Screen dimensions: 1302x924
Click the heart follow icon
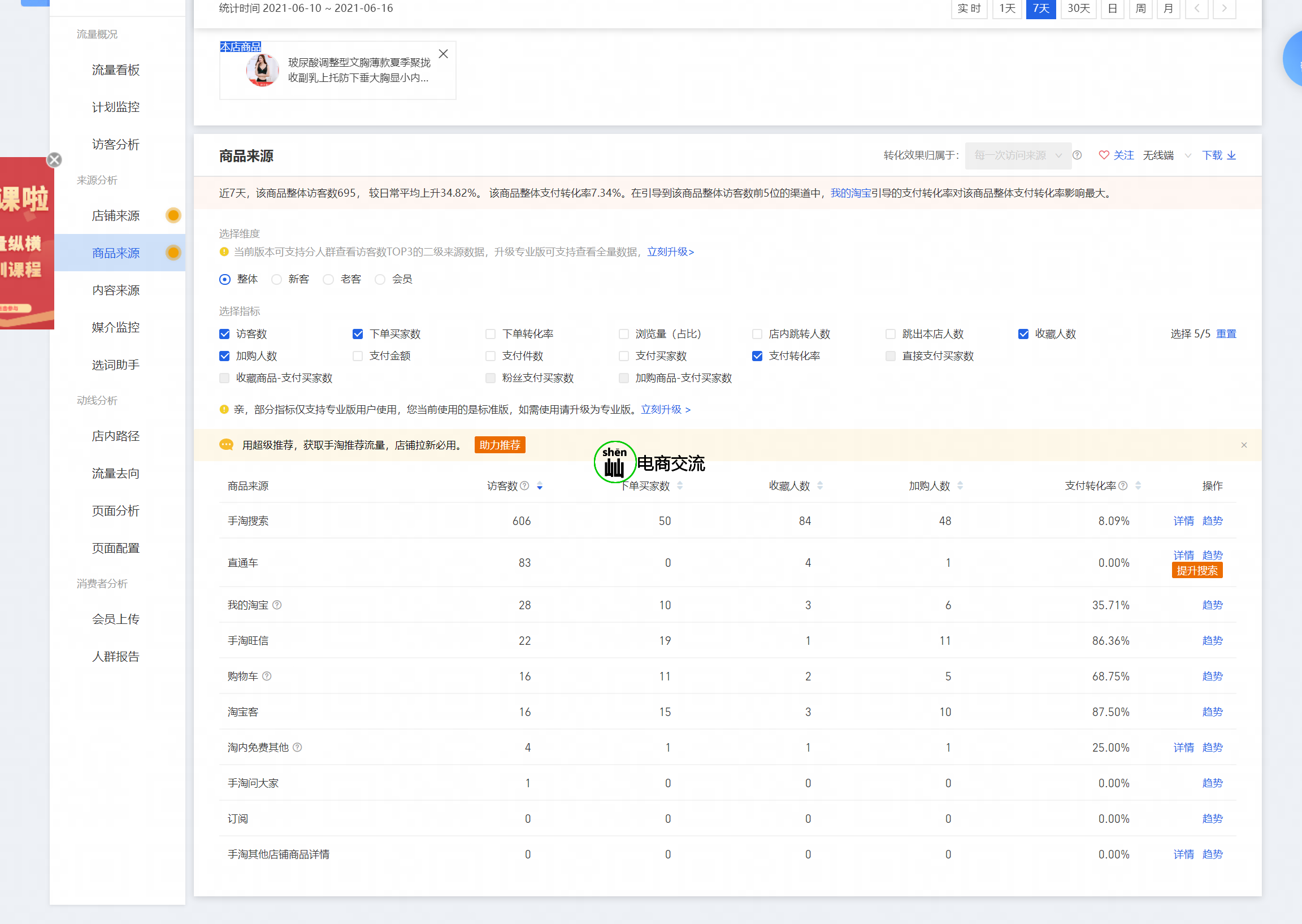(1104, 155)
